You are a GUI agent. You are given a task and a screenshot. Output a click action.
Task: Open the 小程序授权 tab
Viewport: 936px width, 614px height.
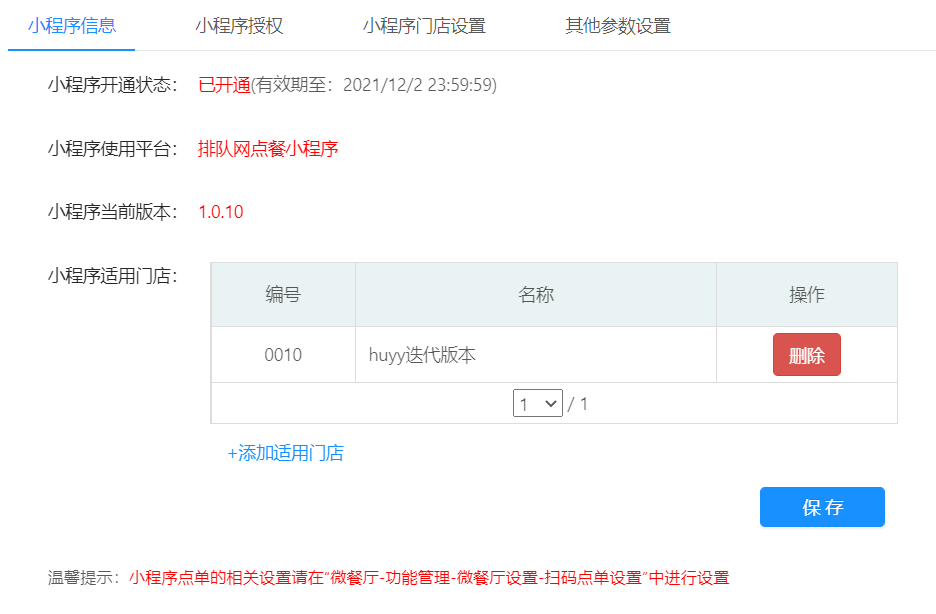click(x=239, y=26)
